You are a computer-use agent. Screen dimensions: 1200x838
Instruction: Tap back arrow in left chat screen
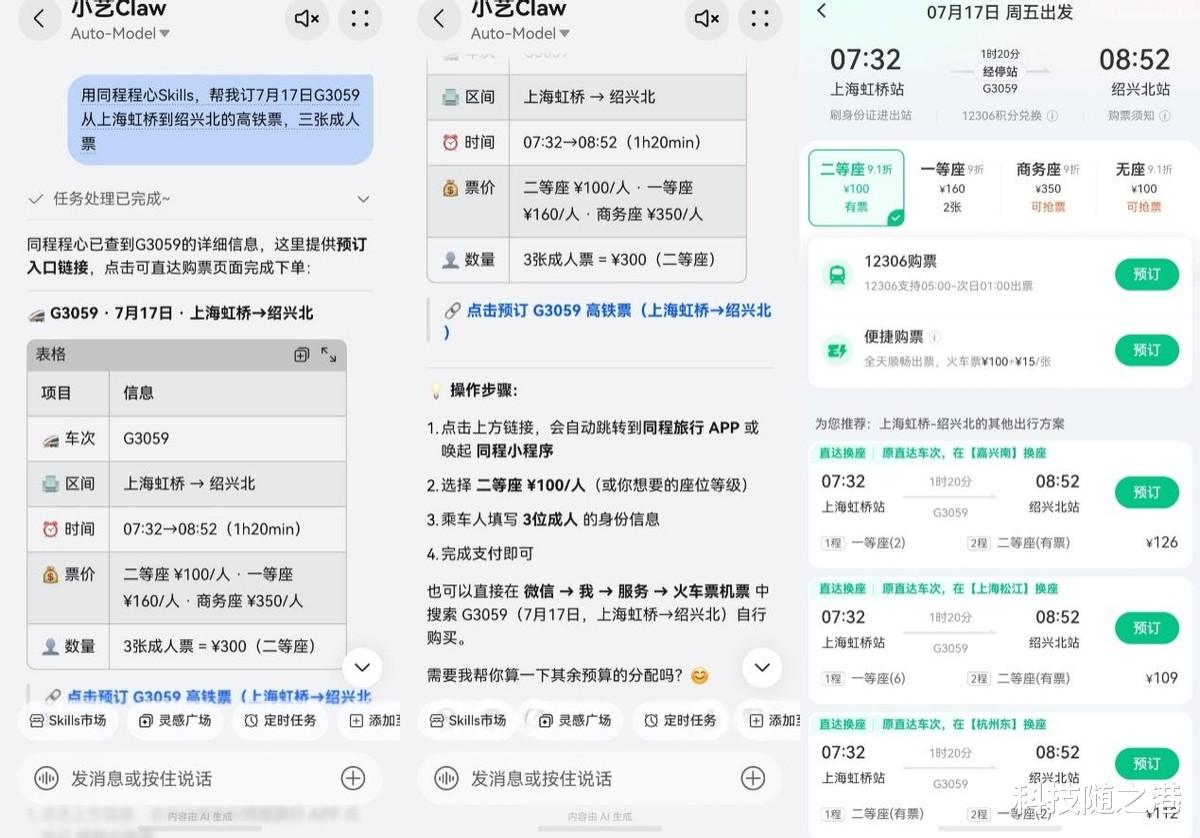(x=40, y=18)
